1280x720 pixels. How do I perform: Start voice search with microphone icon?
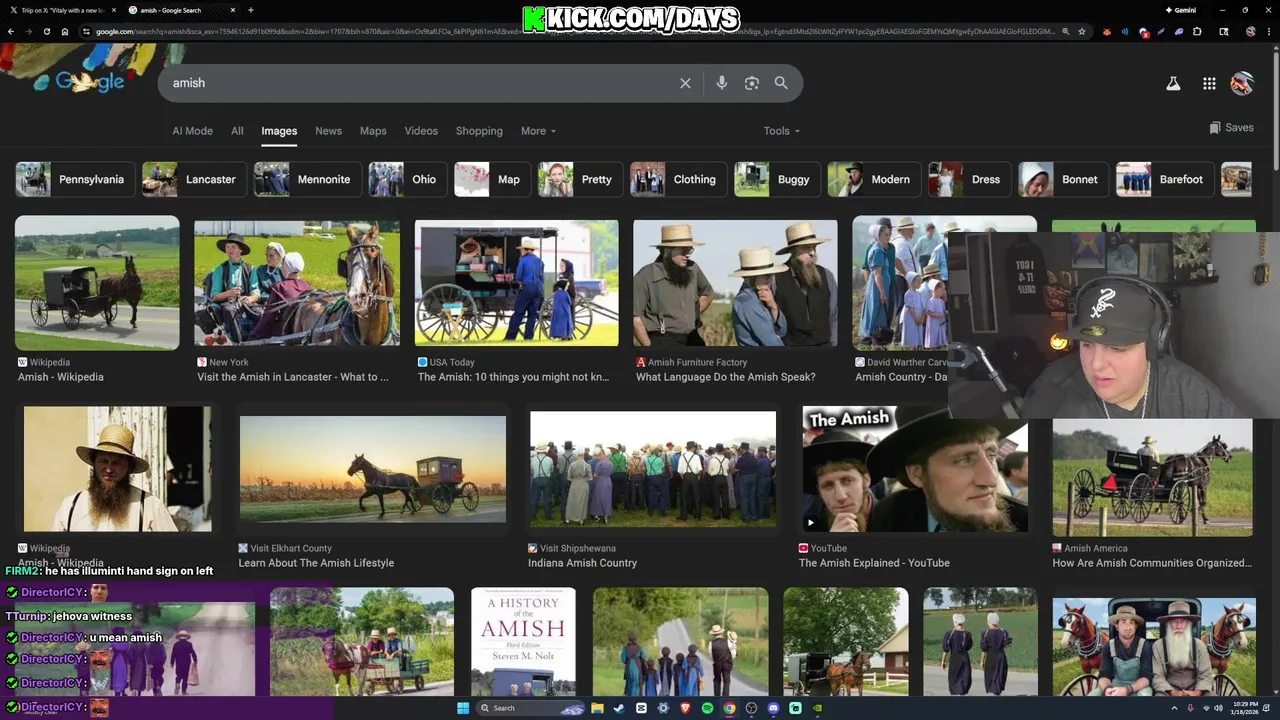click(x=721, y=83)
